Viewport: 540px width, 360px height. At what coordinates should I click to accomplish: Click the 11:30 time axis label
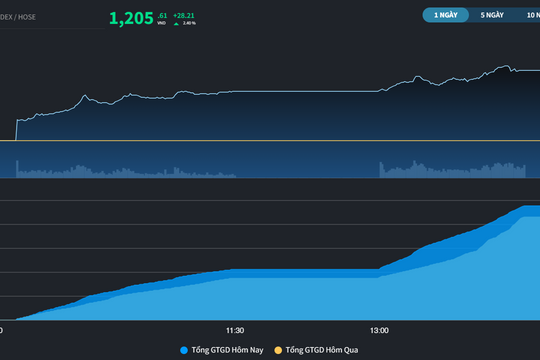click(x=235, y=331)
